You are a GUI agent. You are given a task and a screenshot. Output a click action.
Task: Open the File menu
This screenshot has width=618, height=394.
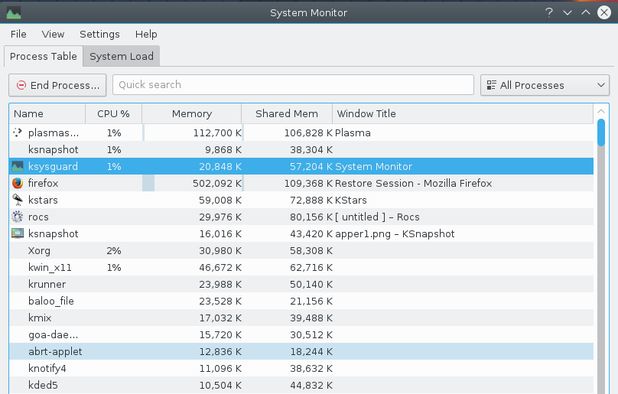18,34
